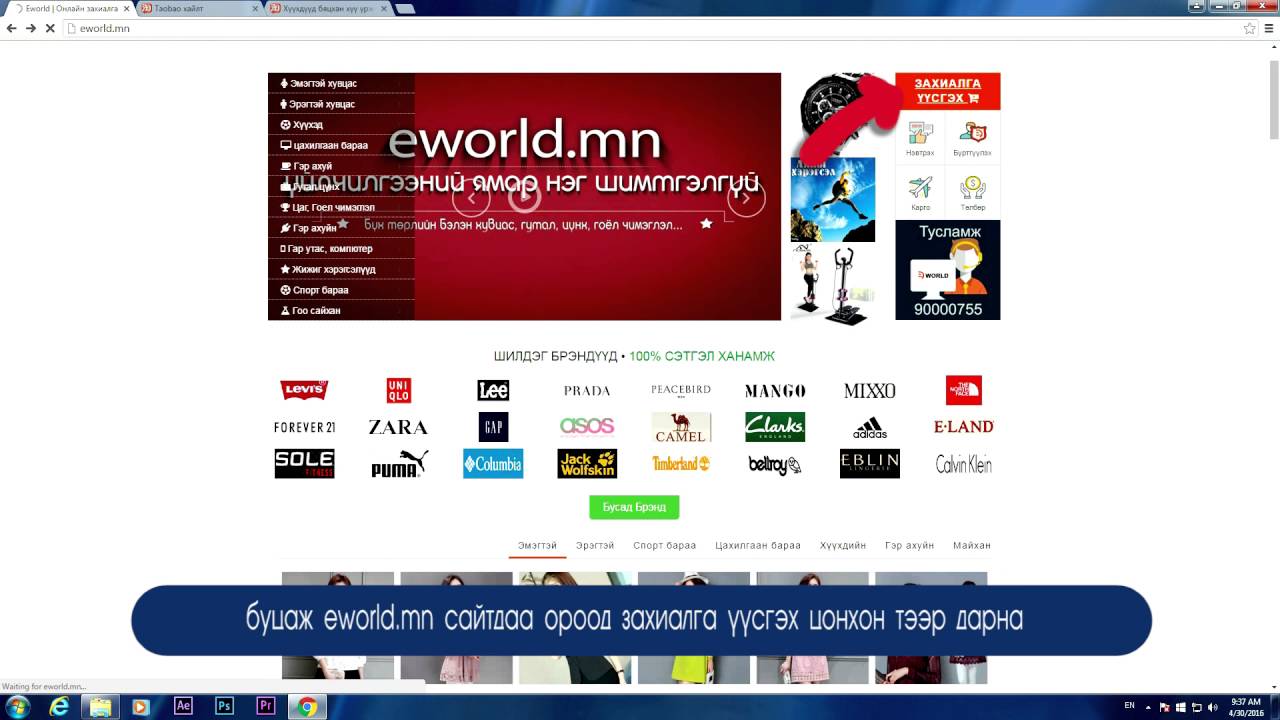Click the MIXXO brand logo

tap(869, 391)
